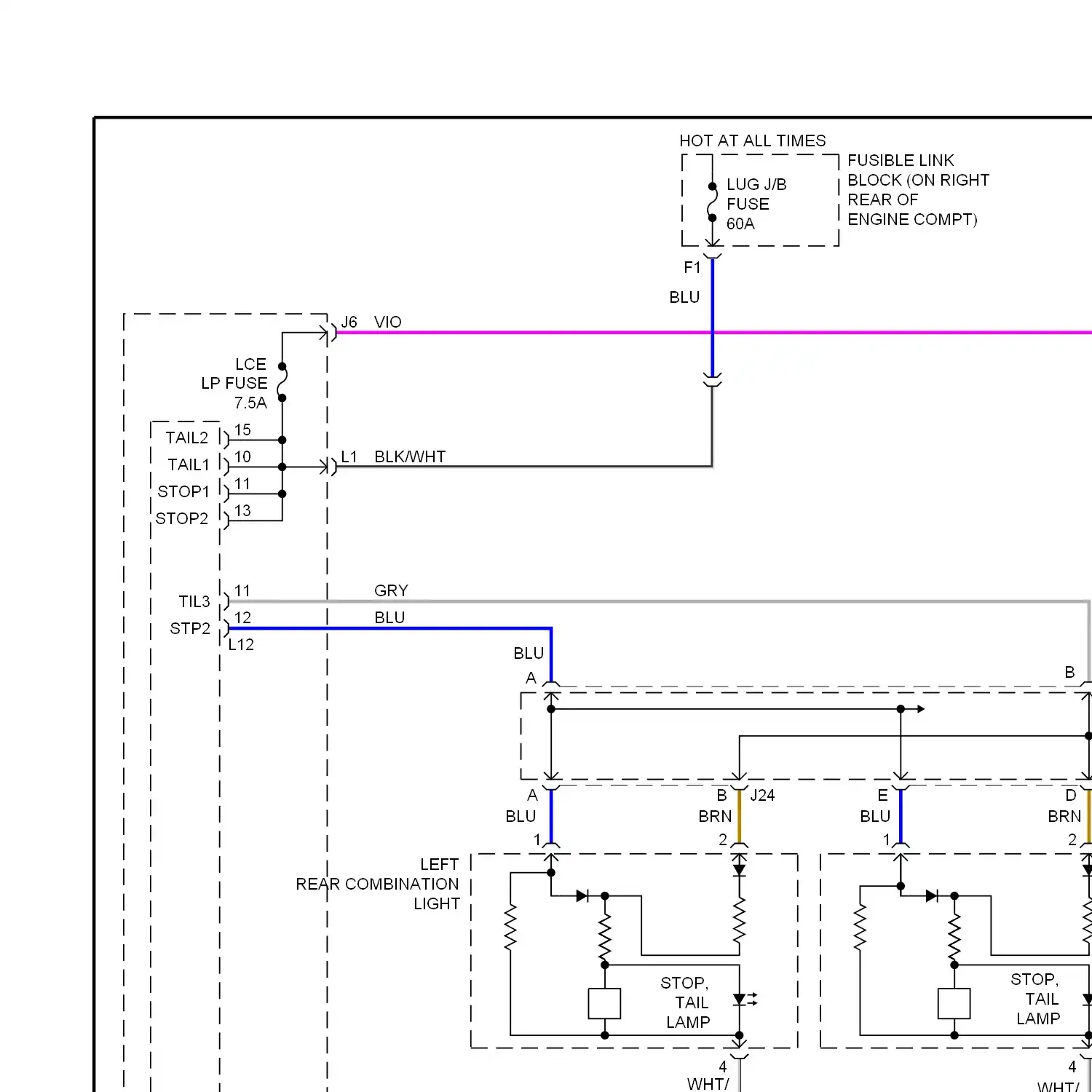The height and width of the screenshot is (1092, 1092).
Task: Click the L12 connector label
Action: click(241, 644)
